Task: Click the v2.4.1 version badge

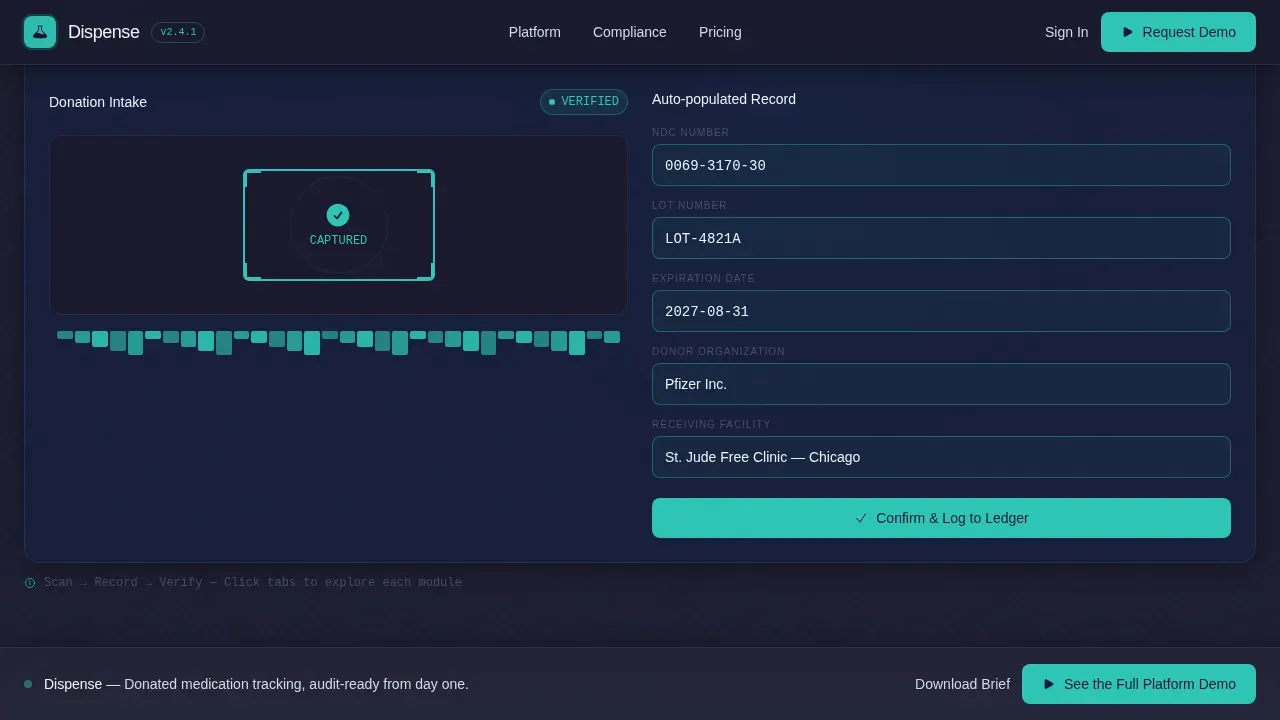Action: click(178, 32)
